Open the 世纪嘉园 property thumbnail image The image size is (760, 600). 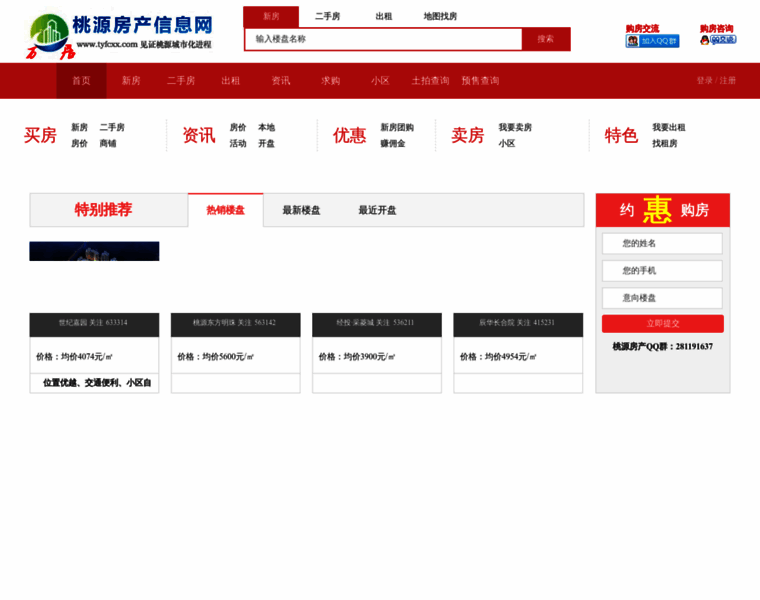point(94,251)
